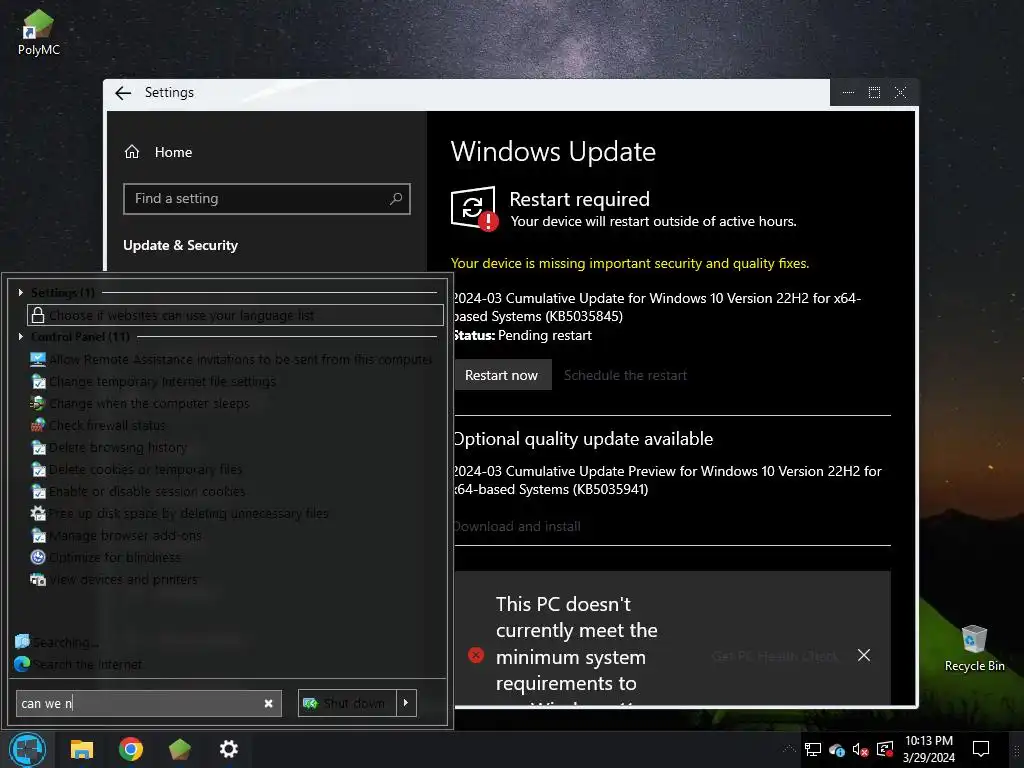Collapse the Control Panel (11) results group
The height and width of the screenshot is (768, 1024).
tap(21, 336)
